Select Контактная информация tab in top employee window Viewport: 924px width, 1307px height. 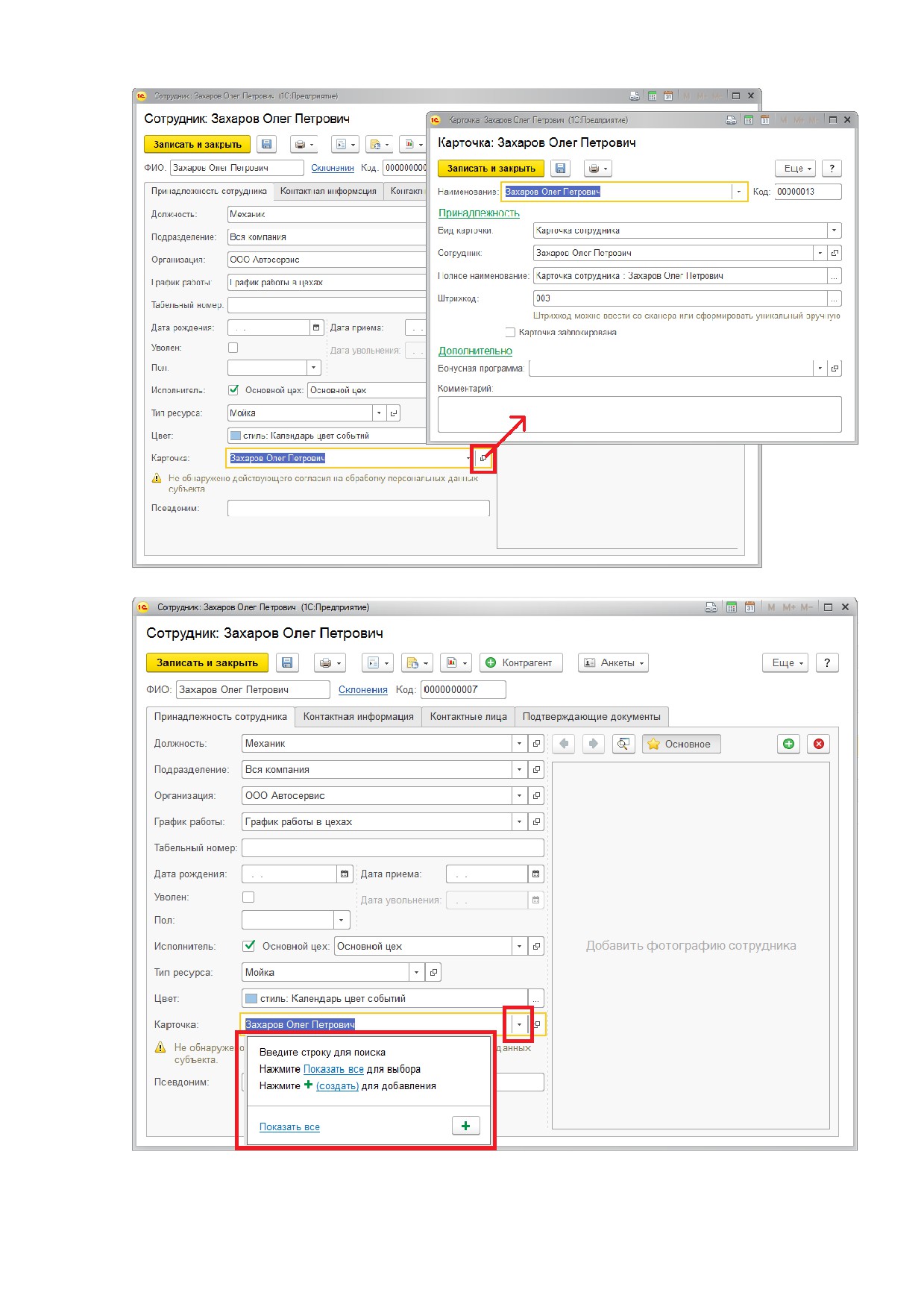(x=328, y=191)
